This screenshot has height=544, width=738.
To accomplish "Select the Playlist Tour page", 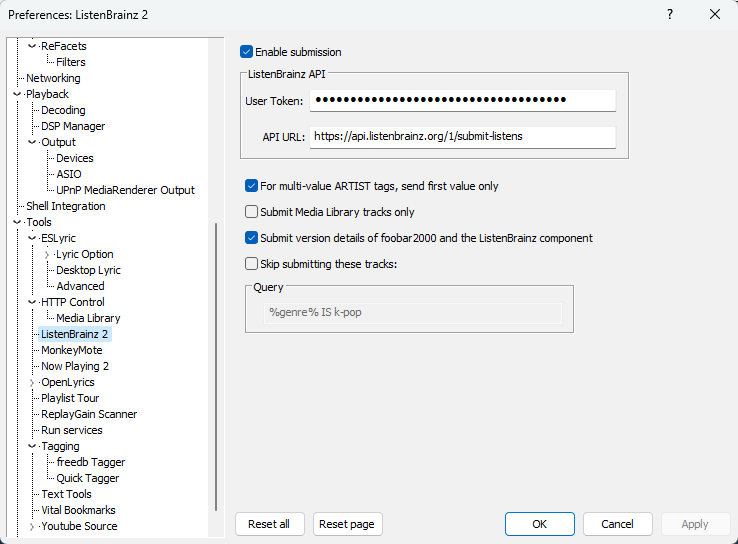I will point(70,398).
